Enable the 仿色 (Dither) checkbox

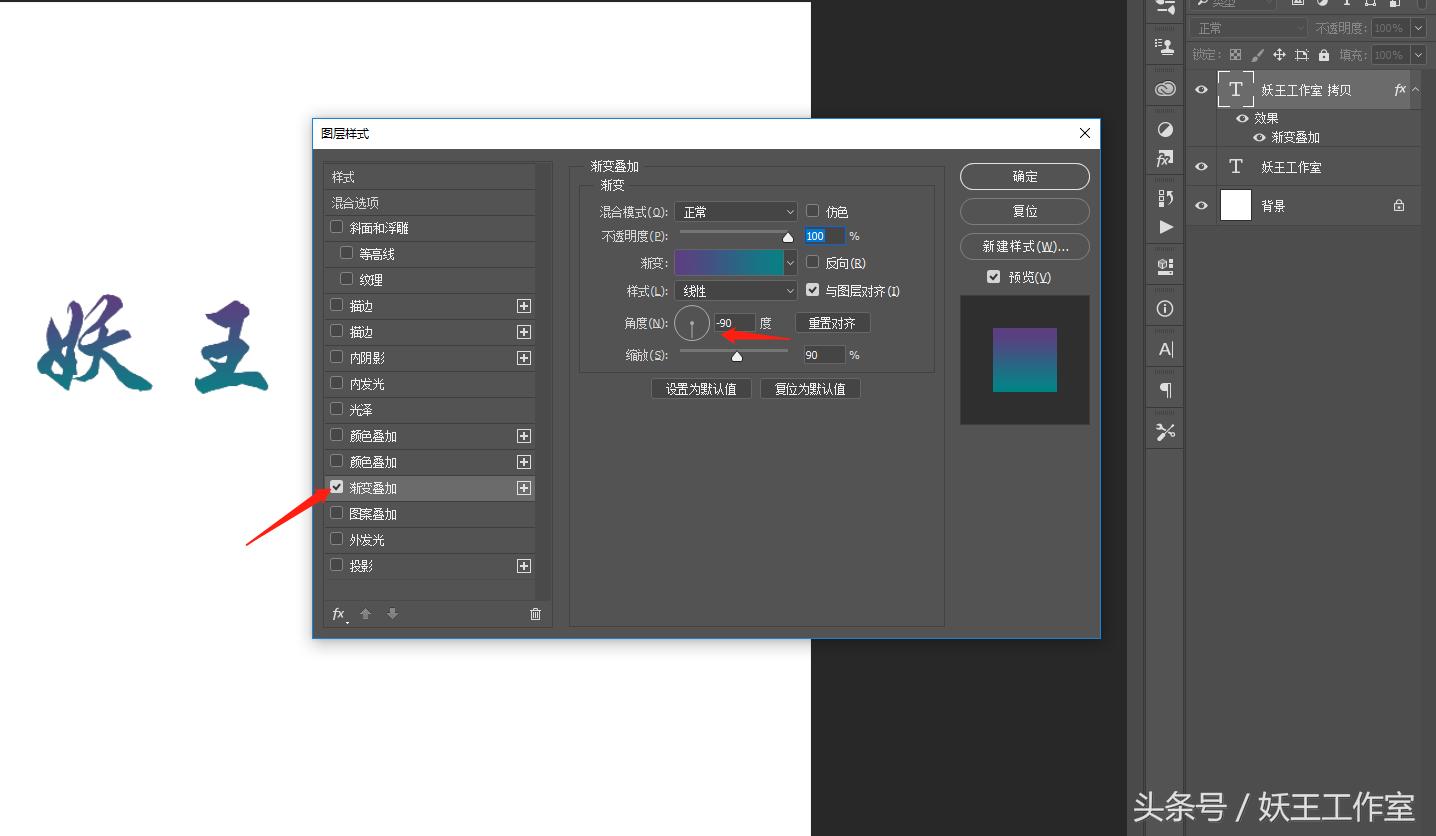pyautogui.click(x=812, y=211)
